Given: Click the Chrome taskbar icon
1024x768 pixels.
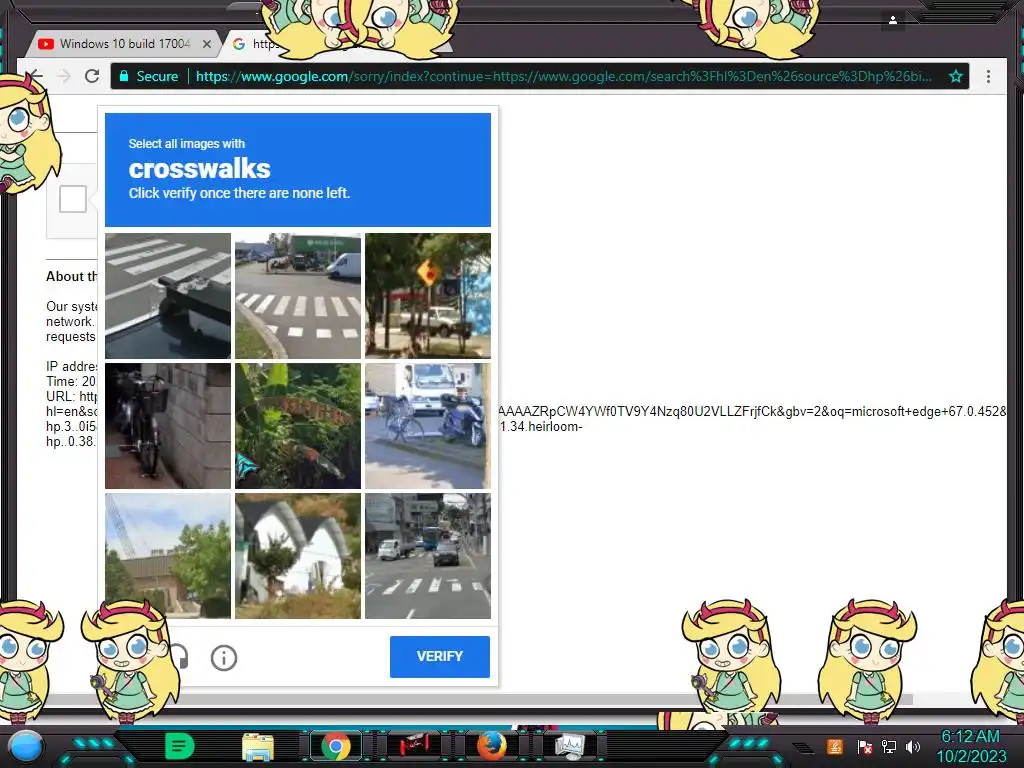Looking at the screenshot, I should 336,746.
